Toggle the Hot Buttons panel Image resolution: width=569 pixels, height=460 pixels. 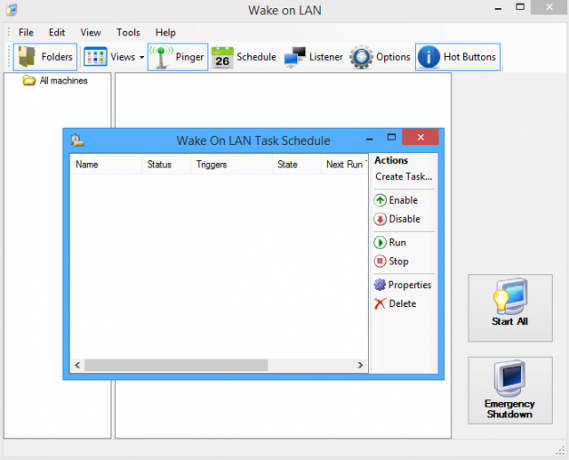click(458, 57)
